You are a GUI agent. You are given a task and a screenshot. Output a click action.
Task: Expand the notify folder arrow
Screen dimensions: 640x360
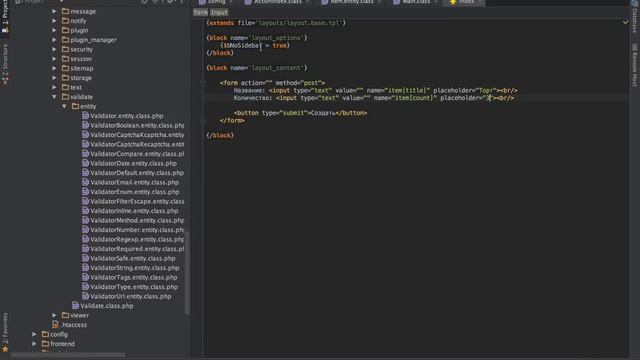pyautogui.click(x=54, y=21)
